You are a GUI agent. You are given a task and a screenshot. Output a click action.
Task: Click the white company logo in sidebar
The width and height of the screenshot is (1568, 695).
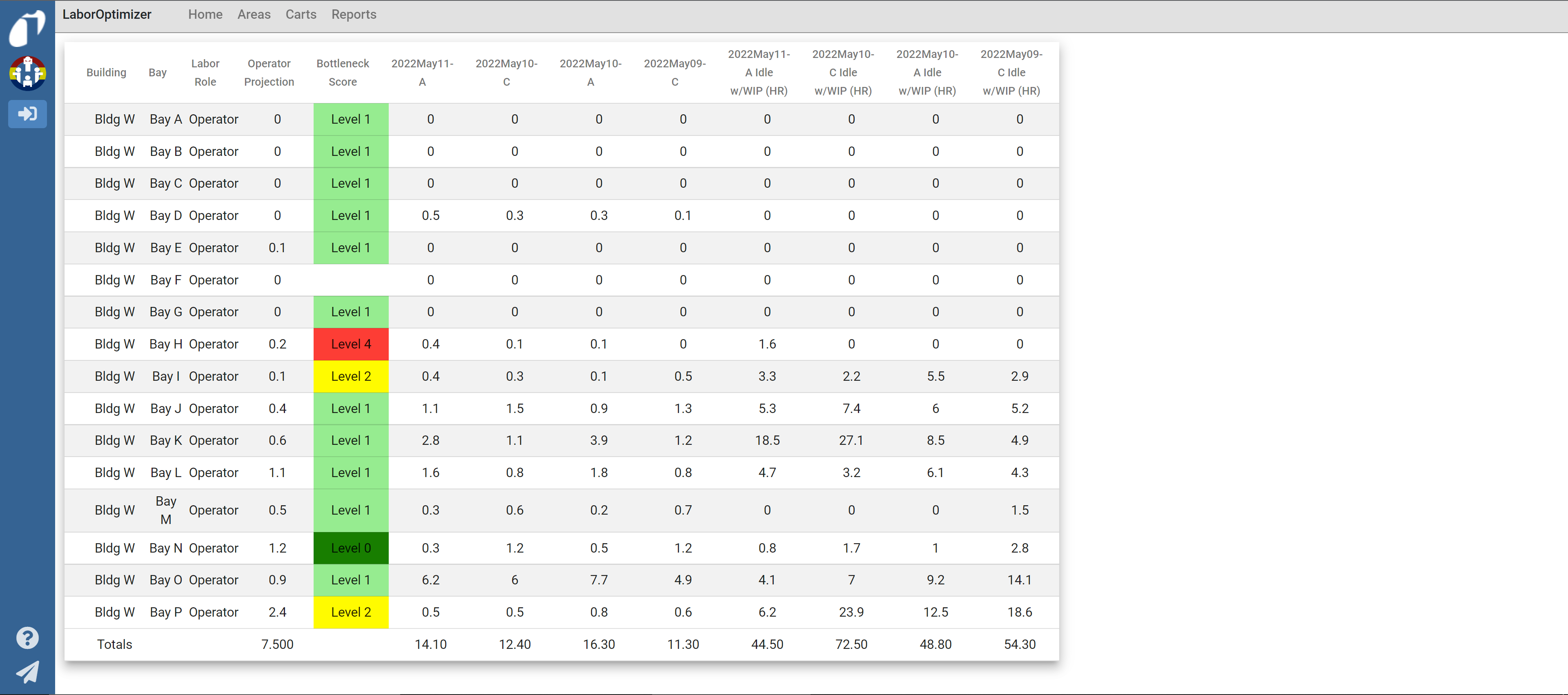tap(27, 28)
